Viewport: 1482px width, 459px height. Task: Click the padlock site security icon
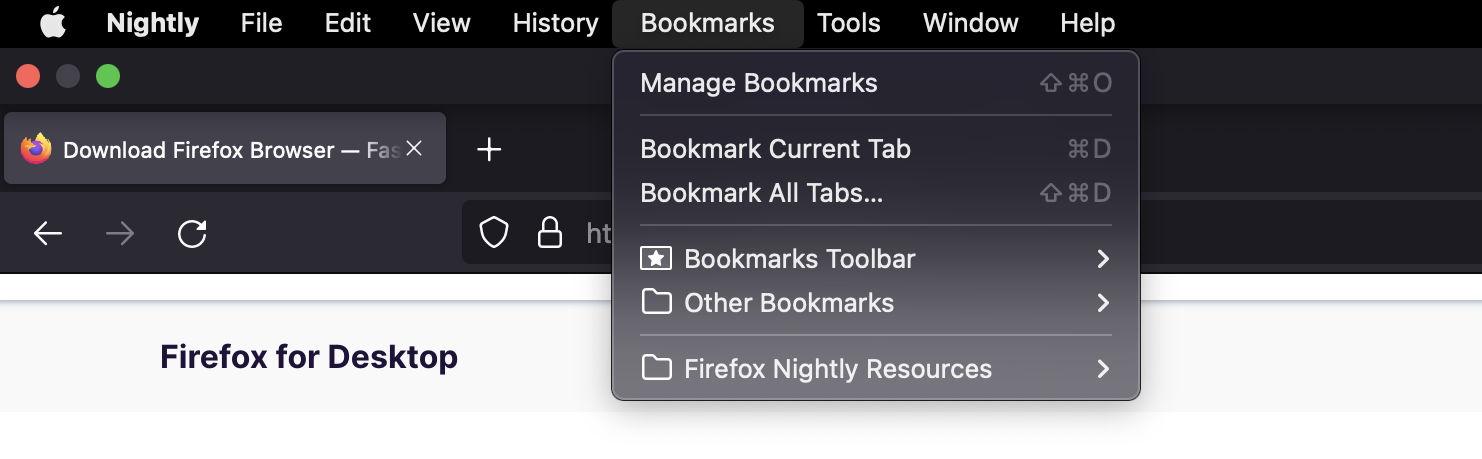[x=549, y=234]
